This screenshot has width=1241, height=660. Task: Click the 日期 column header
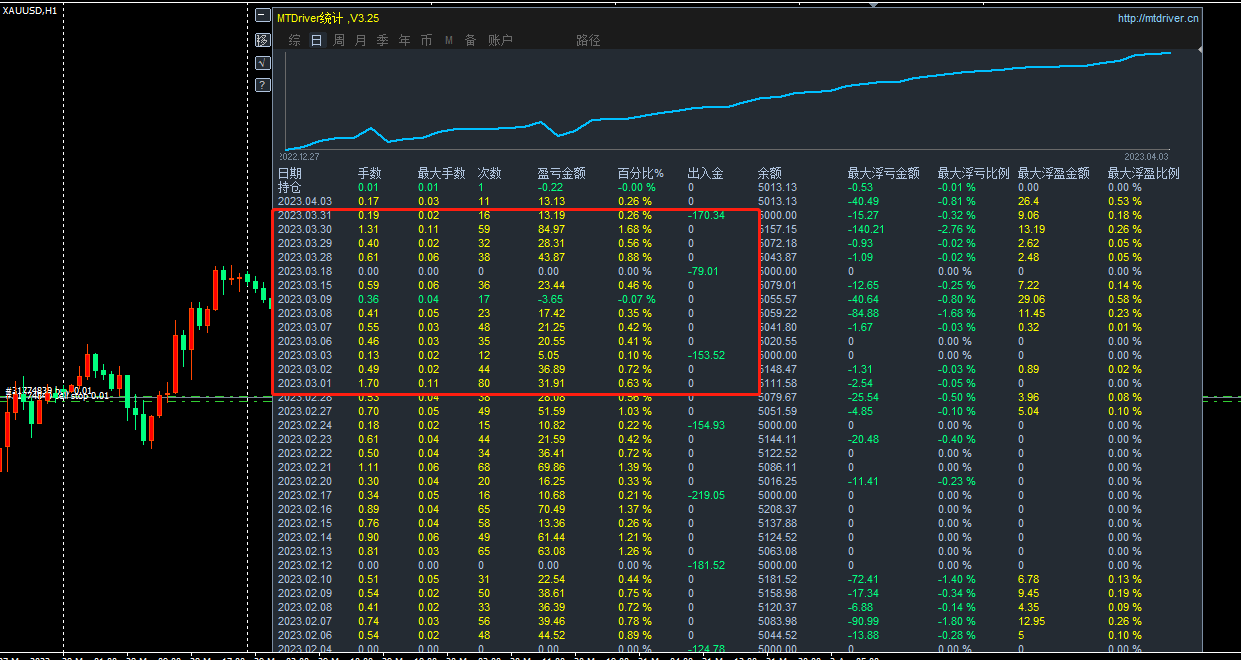click(x=289, y=173)
